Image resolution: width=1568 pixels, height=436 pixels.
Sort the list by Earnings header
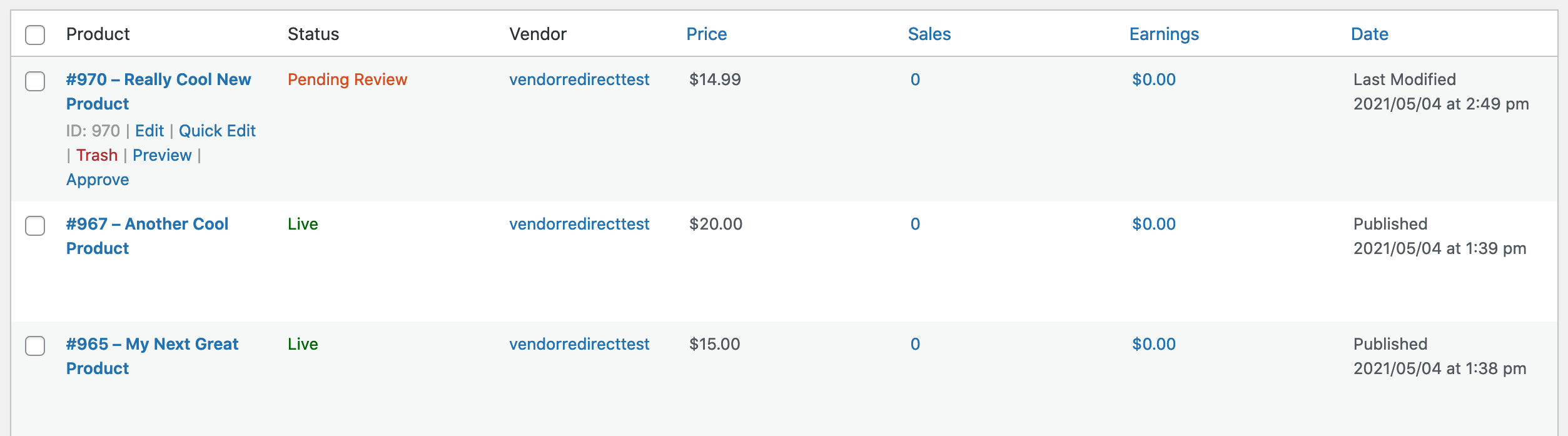(x=1163, y=34)
